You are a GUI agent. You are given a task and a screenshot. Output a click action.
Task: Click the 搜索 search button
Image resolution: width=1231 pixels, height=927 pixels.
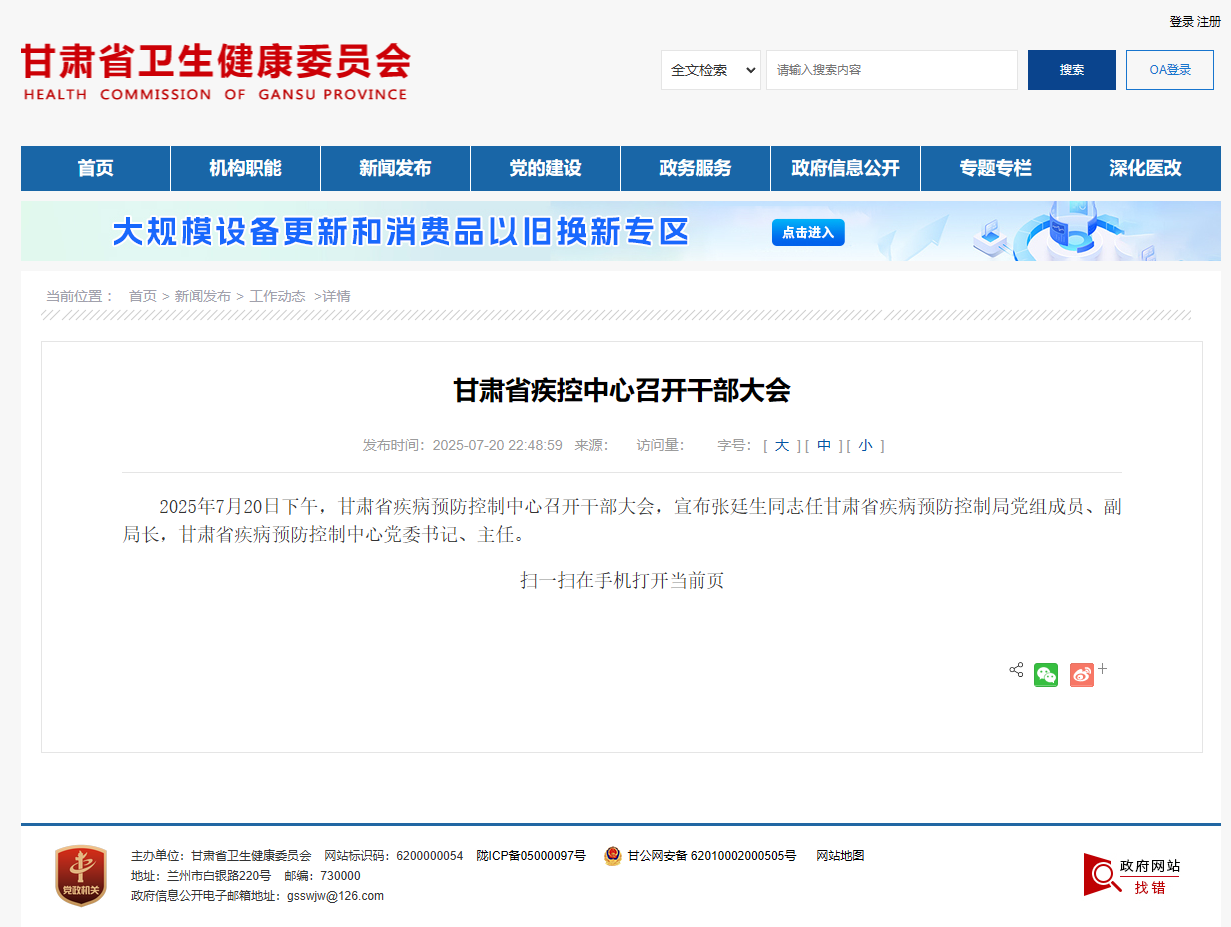point(1072,70)
